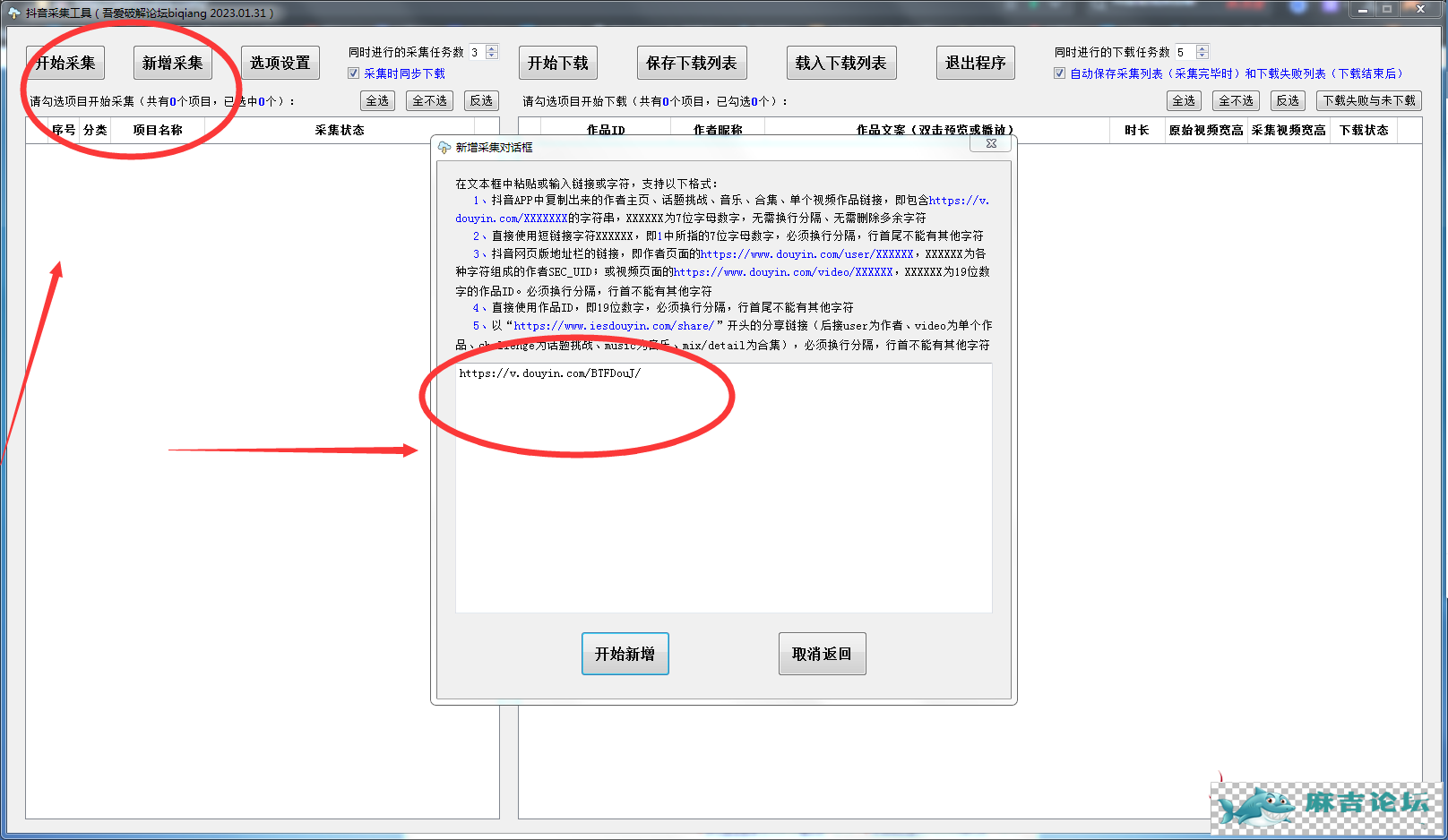Viewport: 1448px width, 840px height.
Task: Click the 新增采集 button
Action: (173, 63)
